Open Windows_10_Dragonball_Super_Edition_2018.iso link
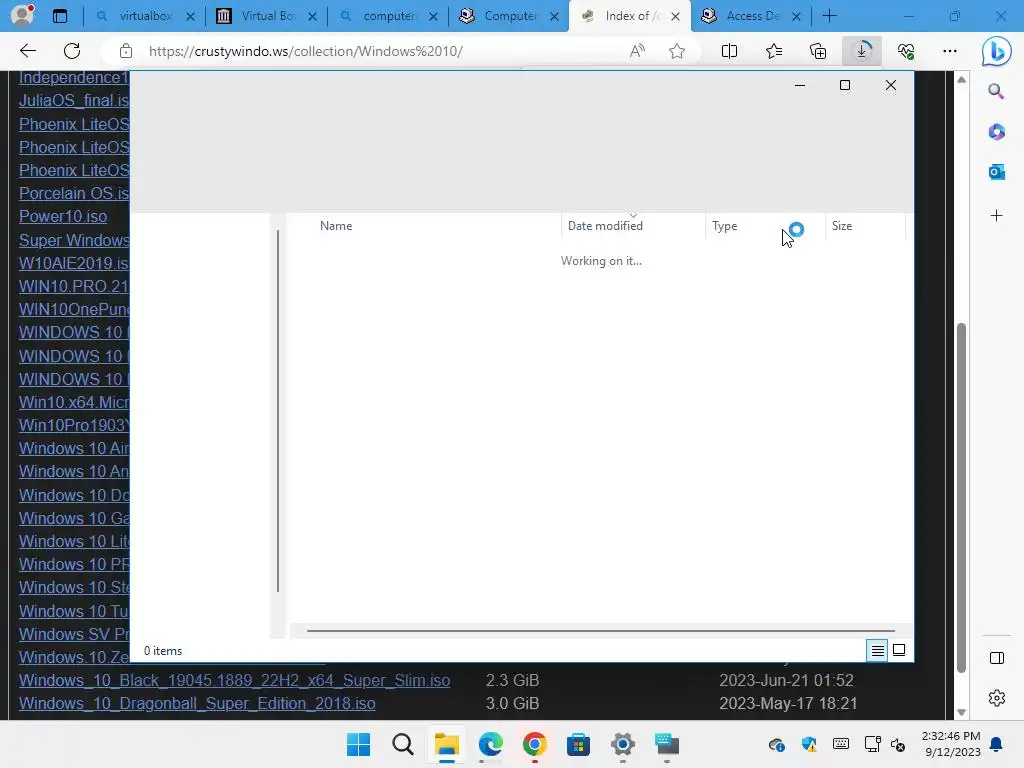The width and height of the screenshot is (1024, 768). point(197,703)
